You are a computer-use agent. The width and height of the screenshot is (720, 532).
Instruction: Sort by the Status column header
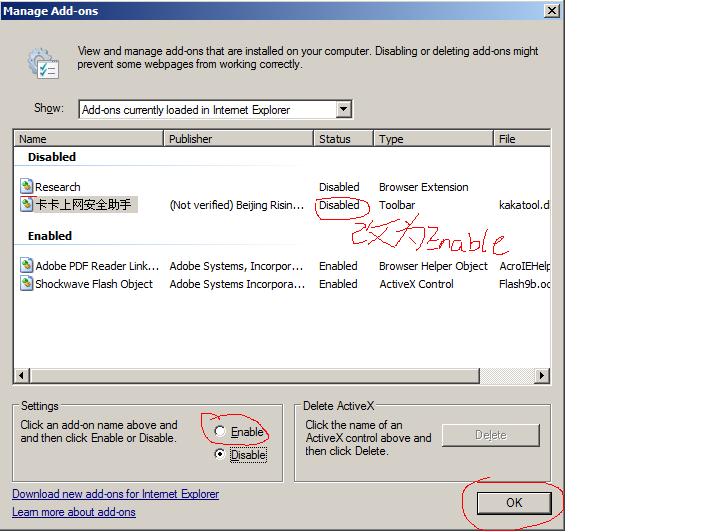[x=343, y=139]
